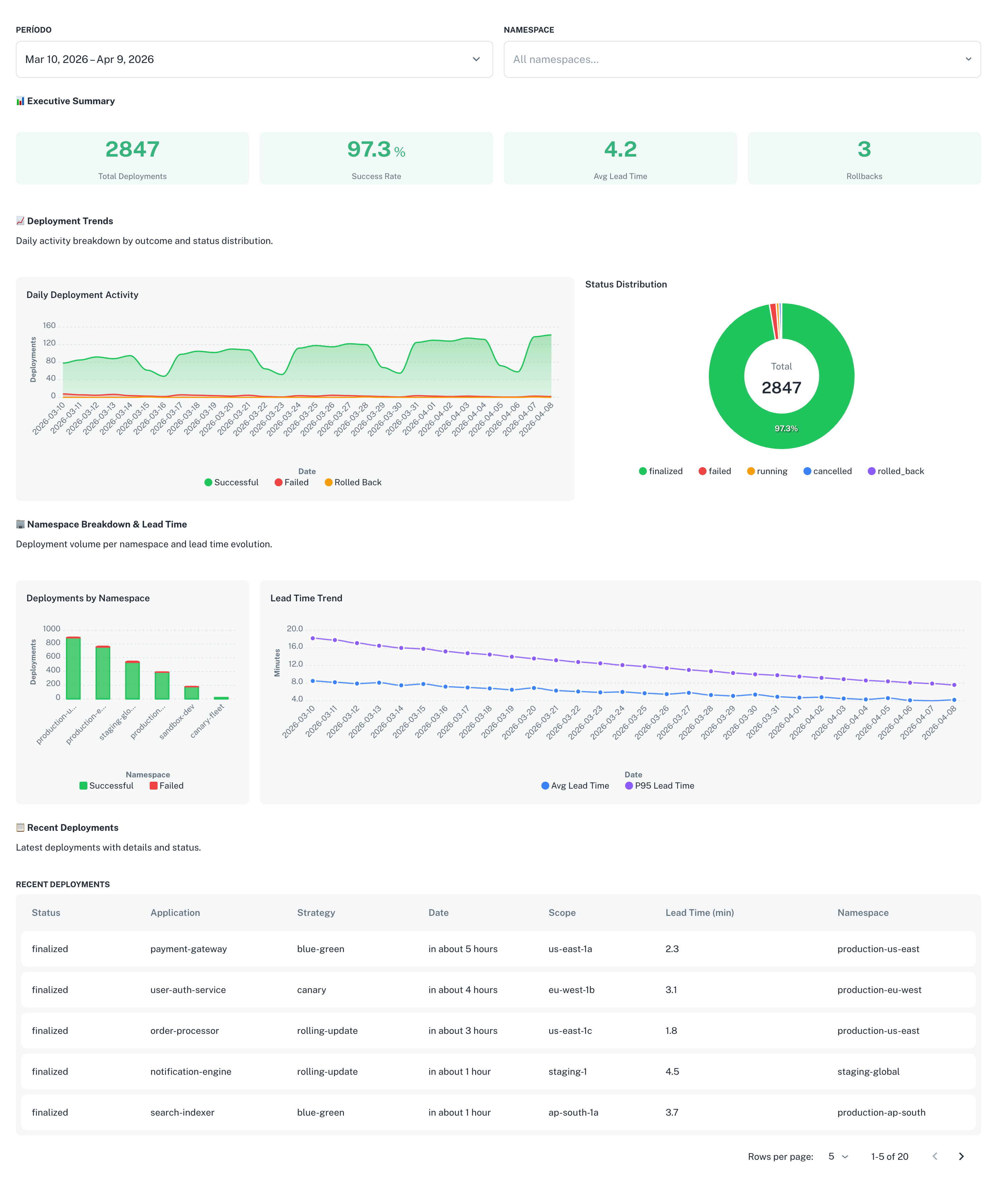This screenshot has width=997, height=1204.
Task: Click the chart icon next to Deployment Trends
Action: [21, 221]
